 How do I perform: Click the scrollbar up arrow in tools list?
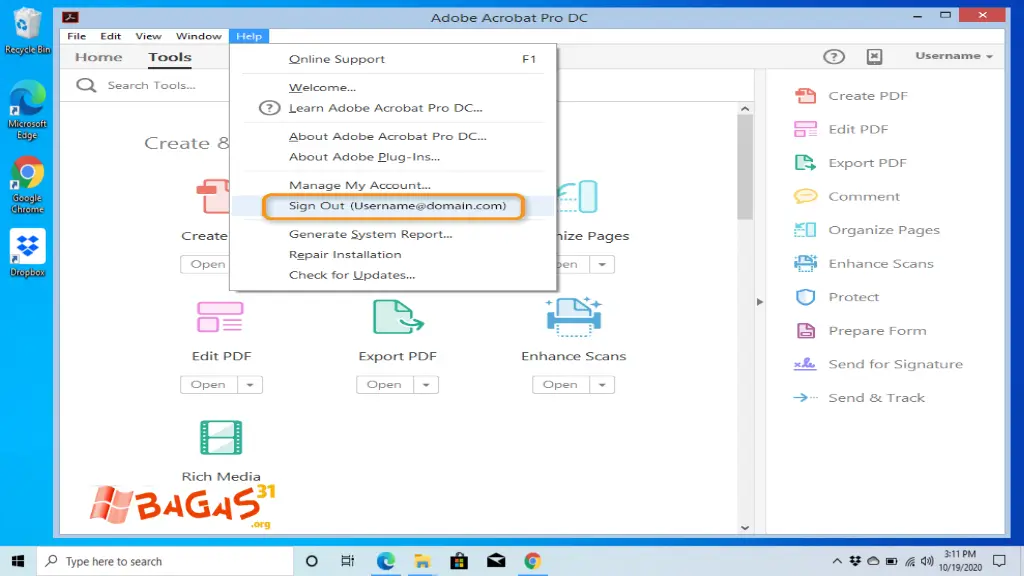[744, 108]
